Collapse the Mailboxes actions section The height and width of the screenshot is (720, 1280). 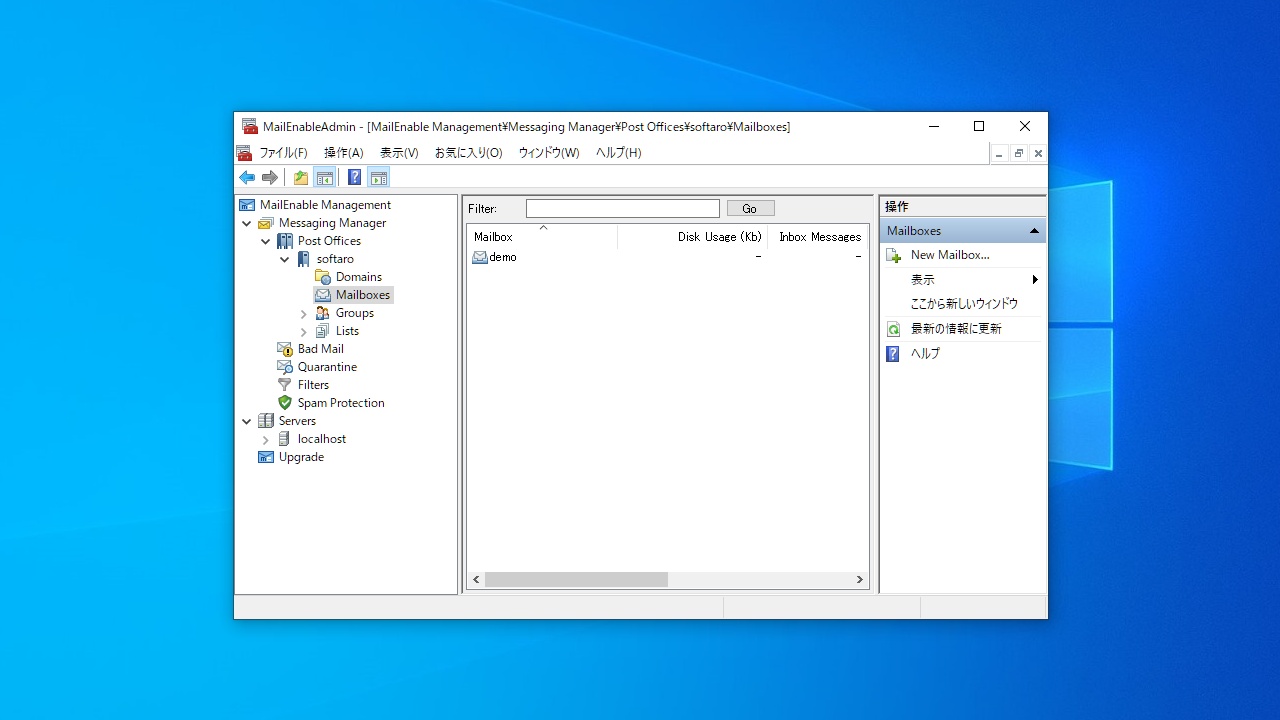1034,231
